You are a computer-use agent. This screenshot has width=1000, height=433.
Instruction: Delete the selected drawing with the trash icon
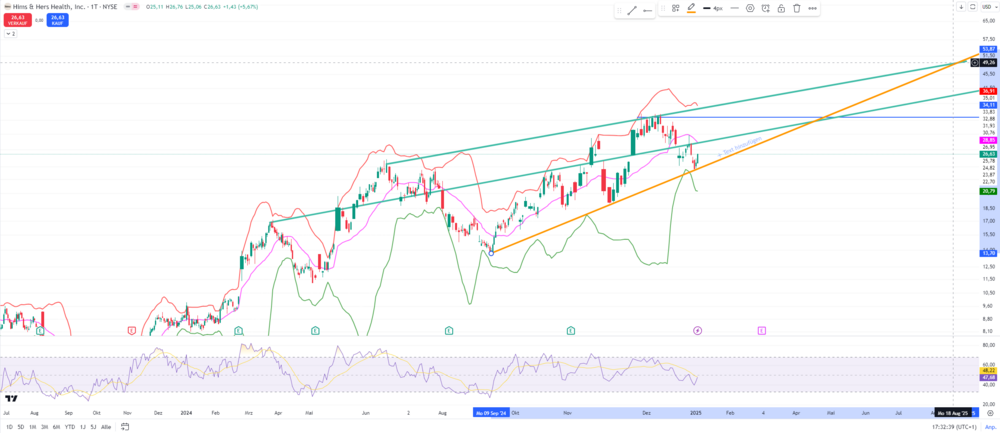[797, 8]
